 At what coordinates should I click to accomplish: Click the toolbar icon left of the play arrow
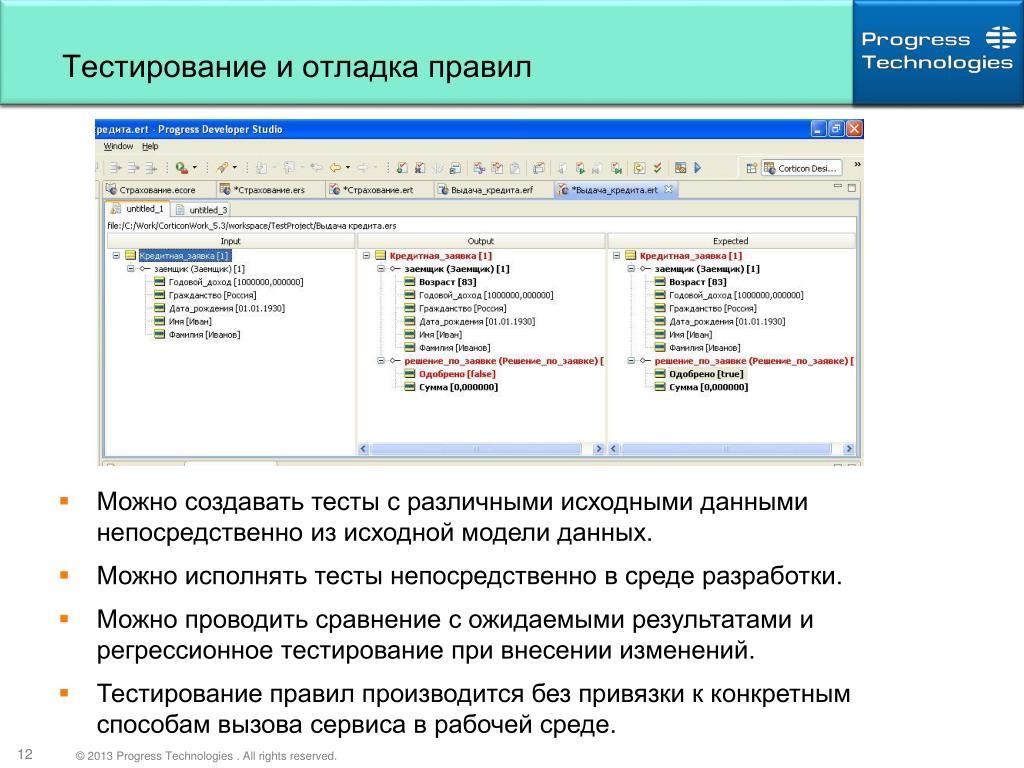680,168
